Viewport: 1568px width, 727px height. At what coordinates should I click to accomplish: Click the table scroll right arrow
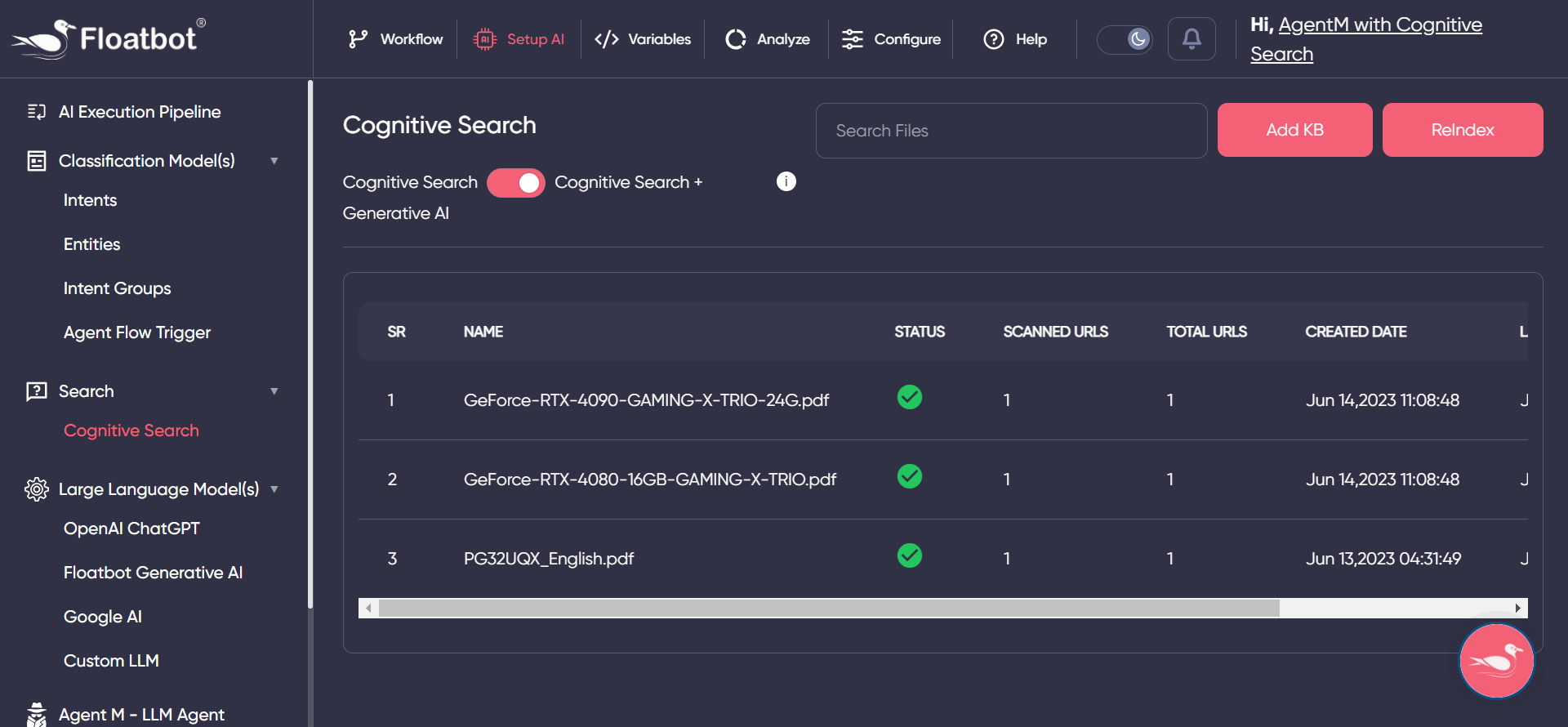pyautogui.click(x=1518, y=608)
